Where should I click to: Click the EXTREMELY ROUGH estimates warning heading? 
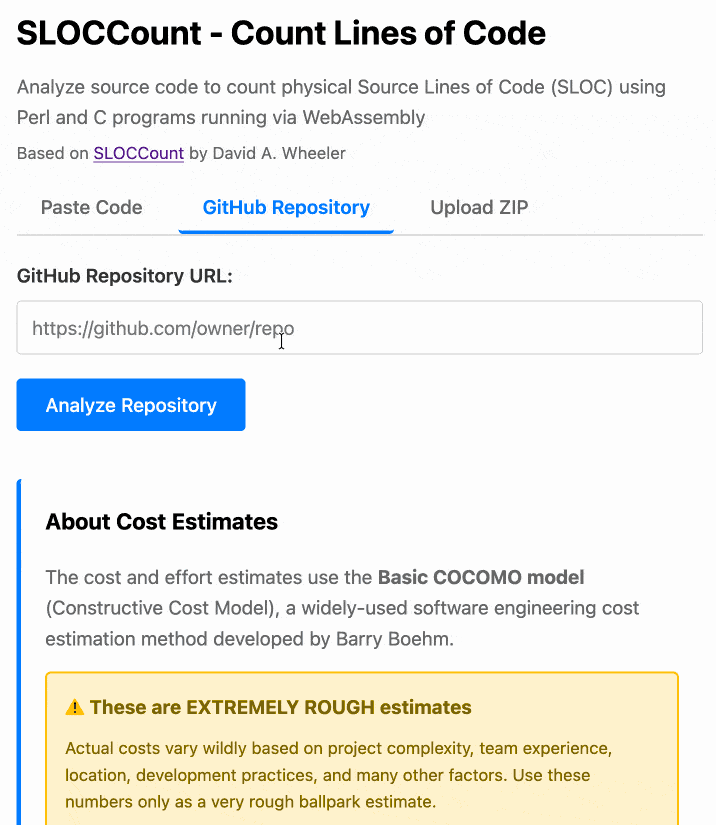pyautogui.click(x=280, y=707)
